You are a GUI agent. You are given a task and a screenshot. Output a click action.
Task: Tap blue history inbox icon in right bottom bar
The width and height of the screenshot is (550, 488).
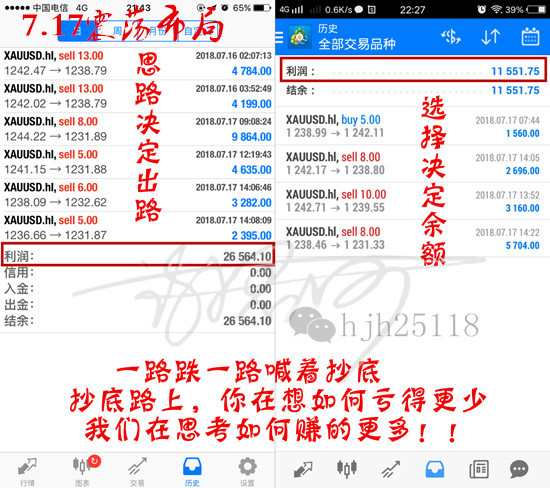435,469
